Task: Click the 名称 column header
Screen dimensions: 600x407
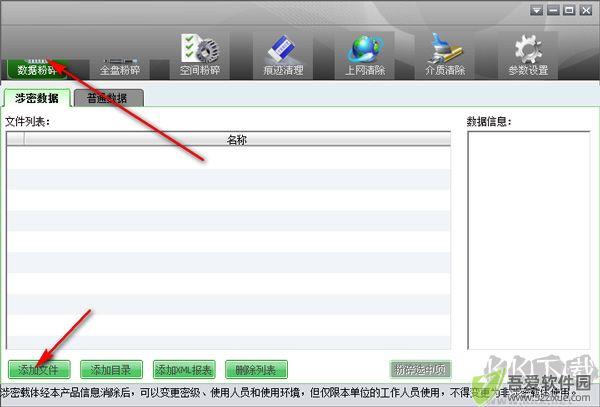Action: point(237,139)
